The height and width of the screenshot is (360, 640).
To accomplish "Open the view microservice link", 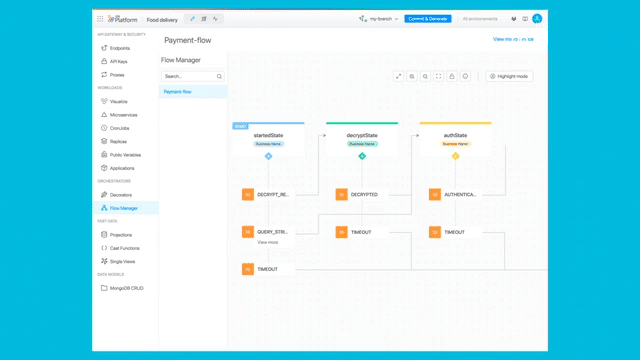I will pos(513,39).
